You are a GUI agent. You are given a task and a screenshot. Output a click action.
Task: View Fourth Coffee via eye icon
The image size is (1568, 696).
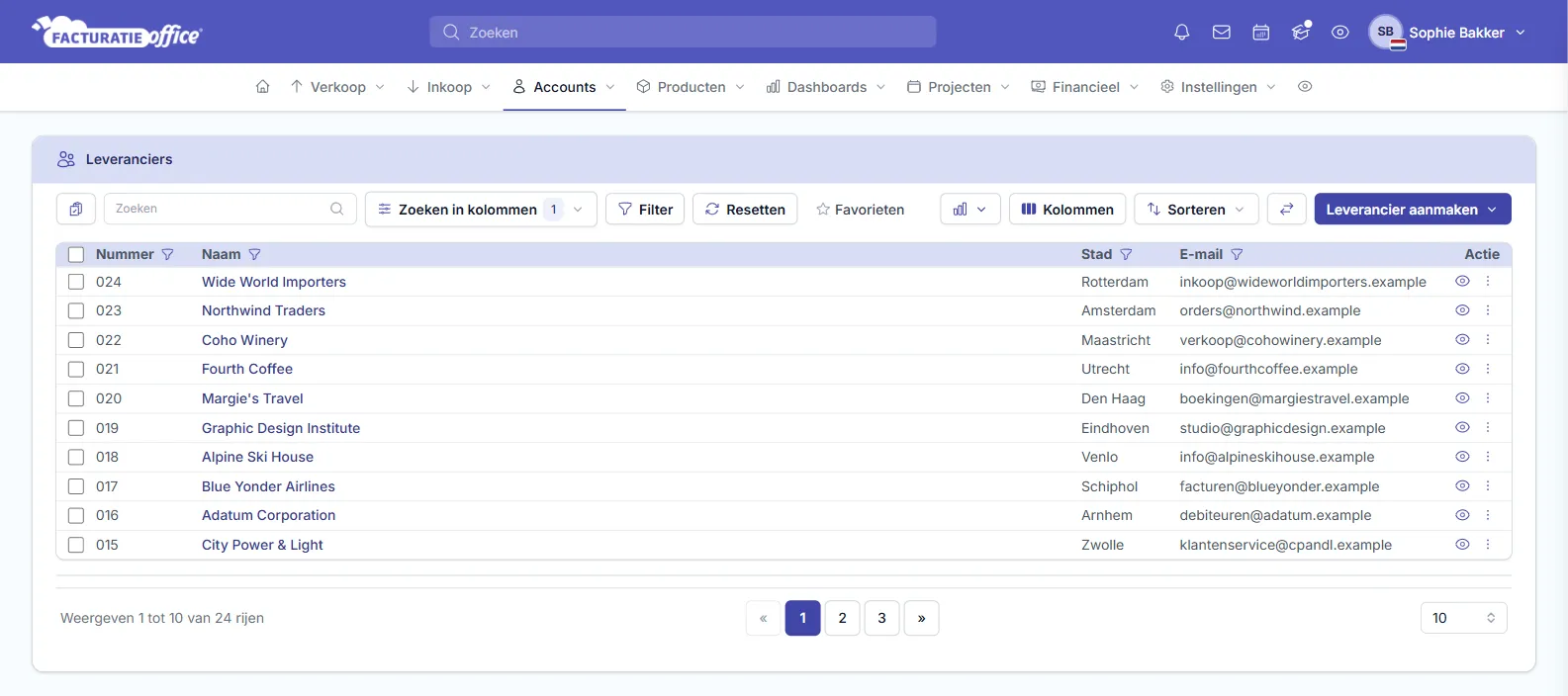tap(1462, 369)
